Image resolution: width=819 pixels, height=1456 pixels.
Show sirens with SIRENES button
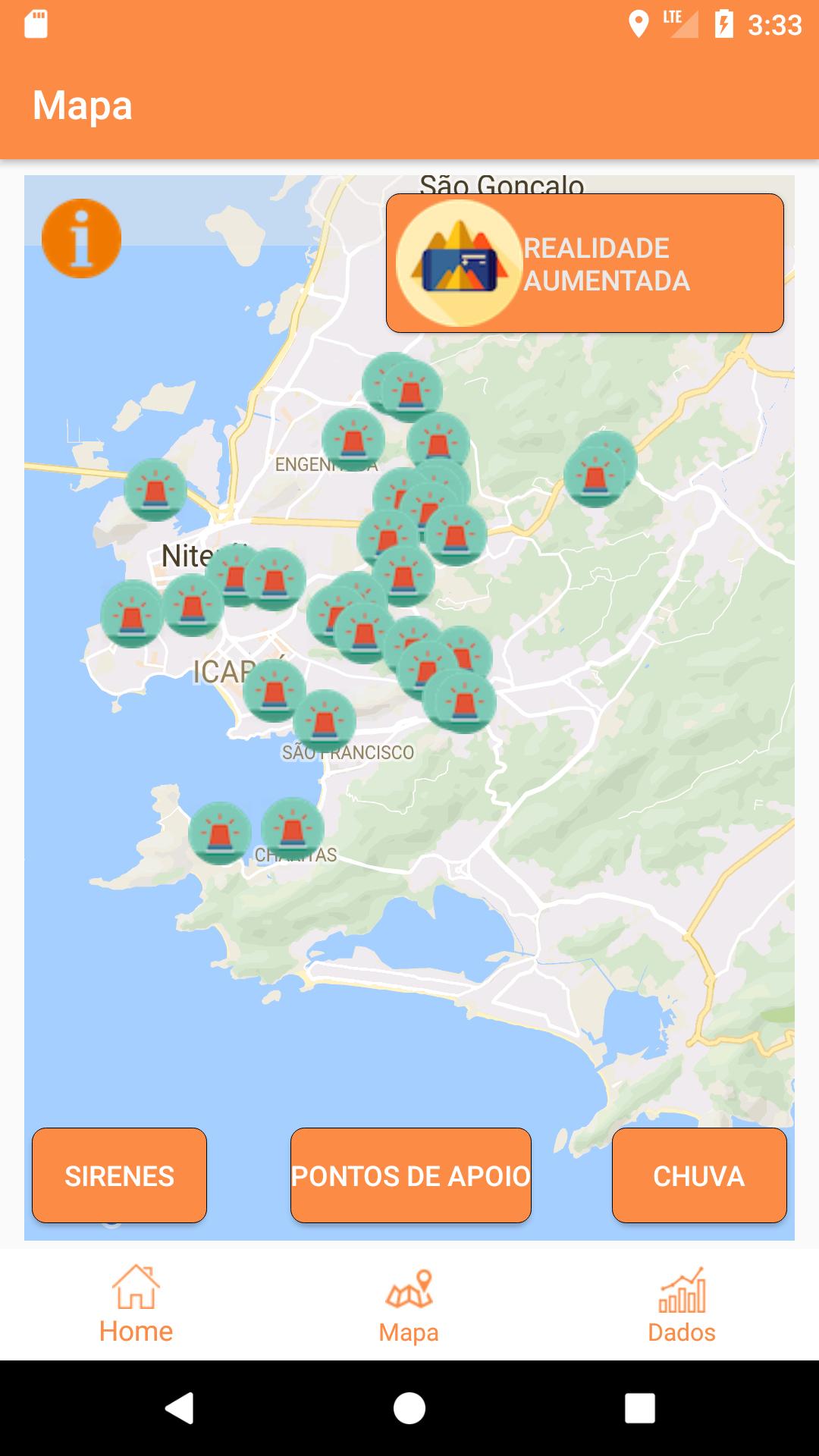click(119, 1175)
